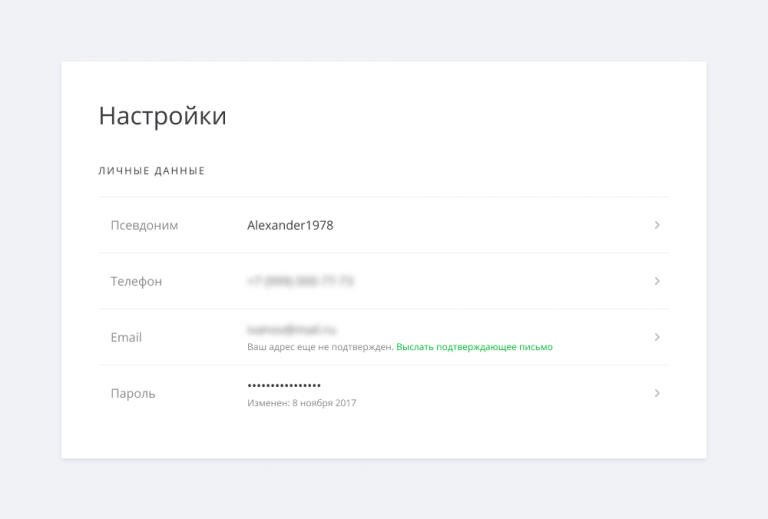
Task: Click the unconfirmed address notice text
Action: [320, 347]
